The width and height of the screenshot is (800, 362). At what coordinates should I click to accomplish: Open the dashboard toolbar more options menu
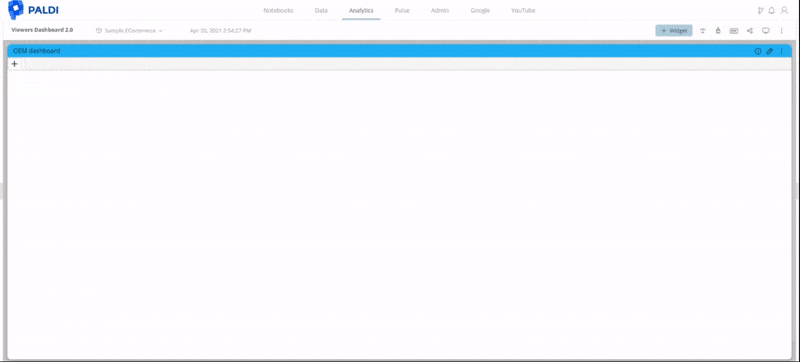tap(781, 31)
